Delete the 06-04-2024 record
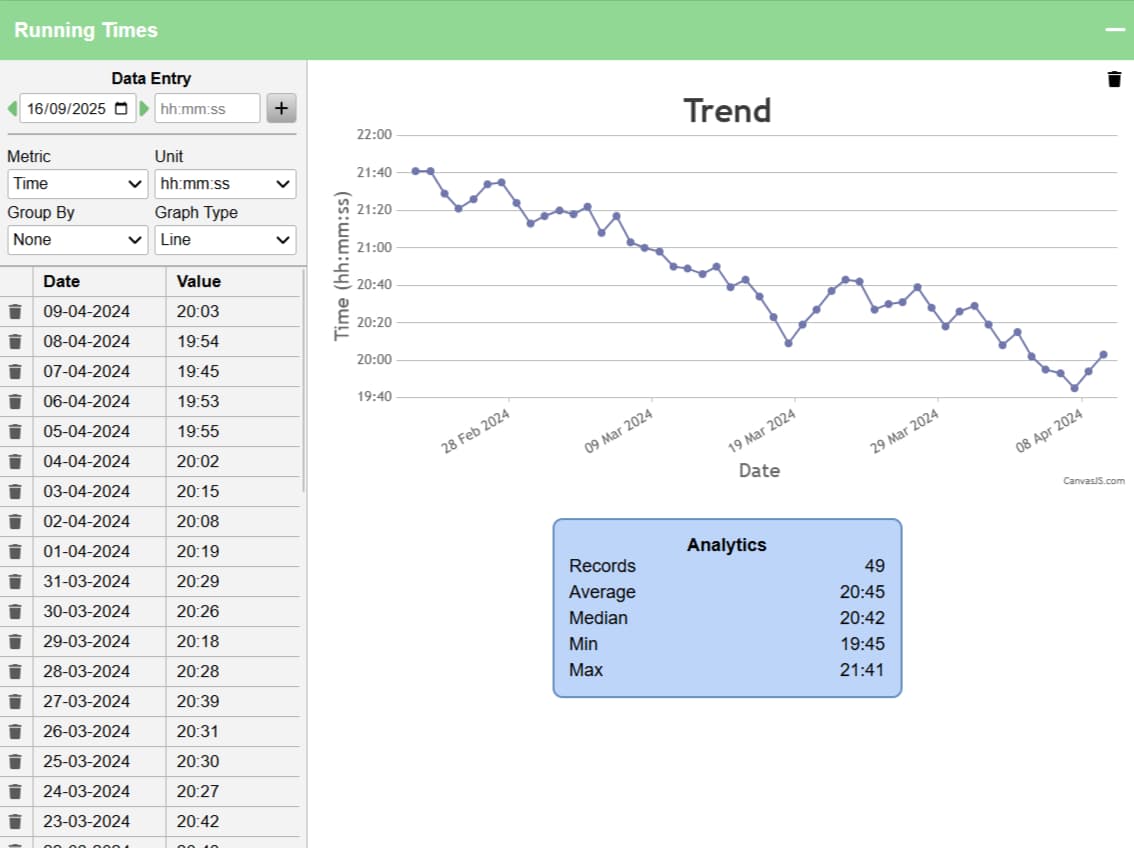1134x848 pixels. [x=15, y=402]
